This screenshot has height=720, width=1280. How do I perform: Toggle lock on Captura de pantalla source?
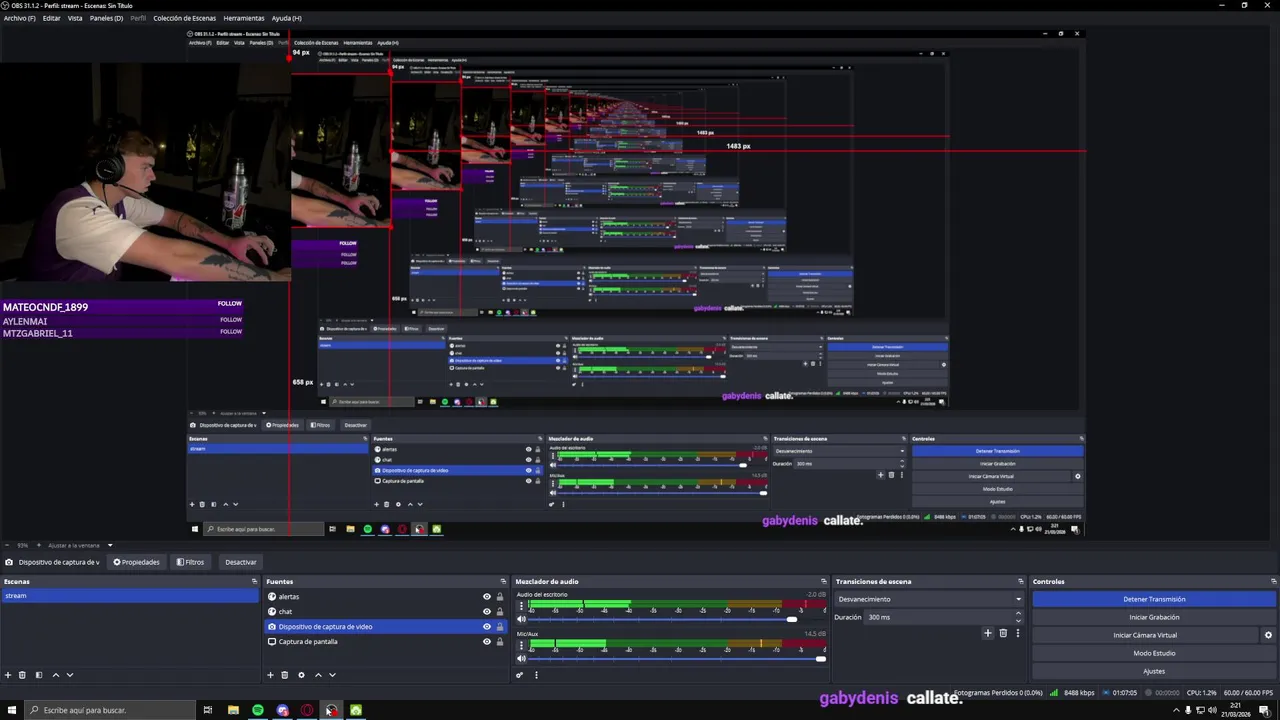pos(500,642)
